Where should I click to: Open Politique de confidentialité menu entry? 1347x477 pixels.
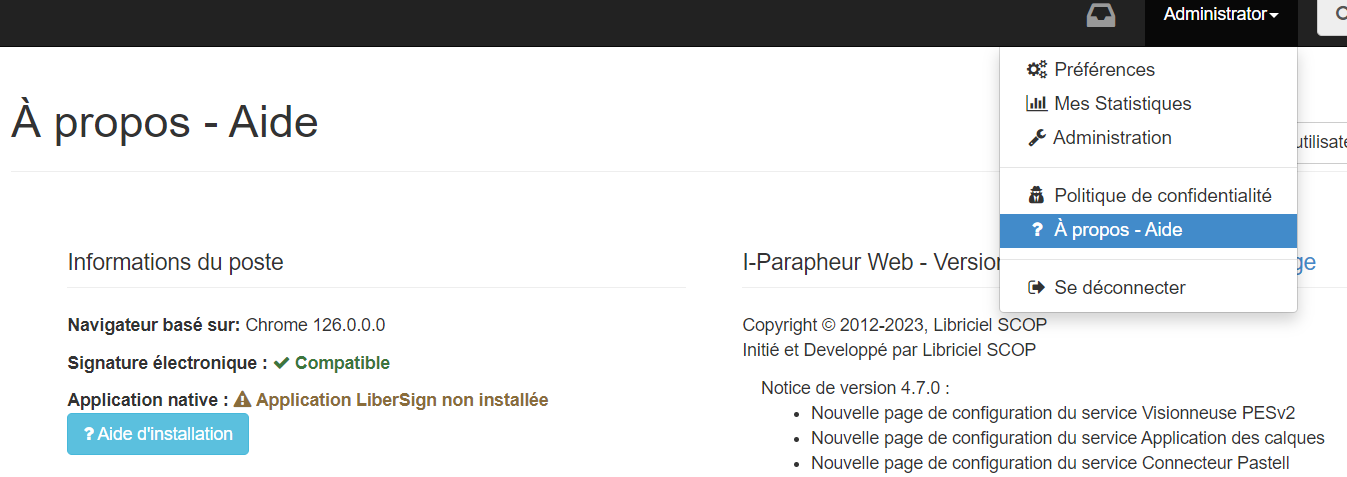click(x=1162, y=196)
